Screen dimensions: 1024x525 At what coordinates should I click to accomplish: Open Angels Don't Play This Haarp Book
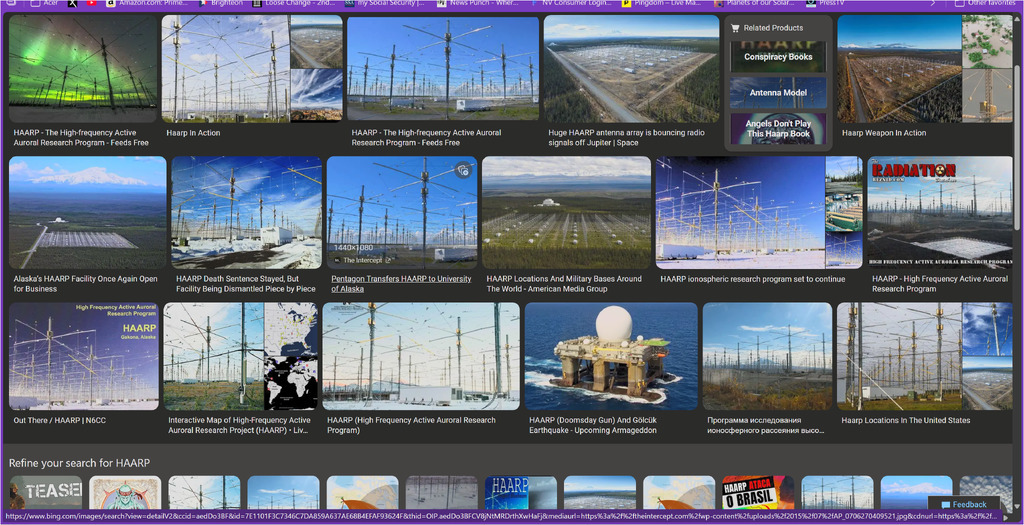click(x=778, y=129)
